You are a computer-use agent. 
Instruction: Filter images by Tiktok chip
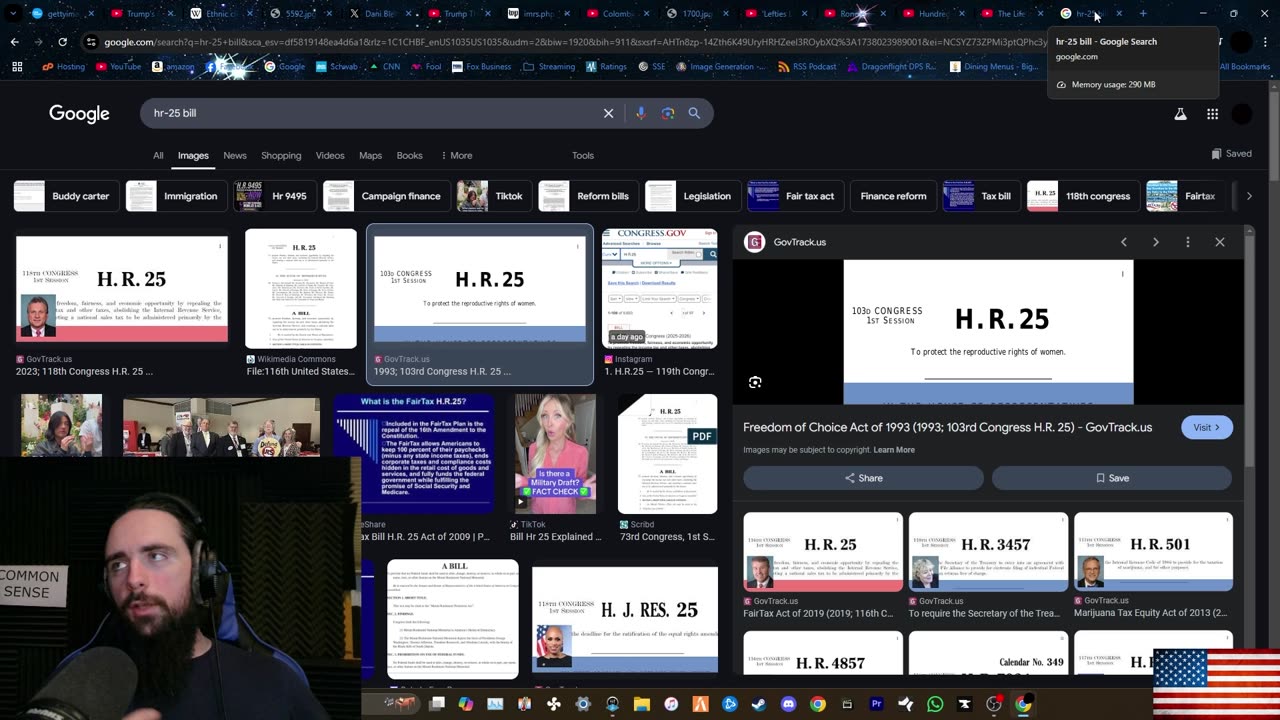494,196
